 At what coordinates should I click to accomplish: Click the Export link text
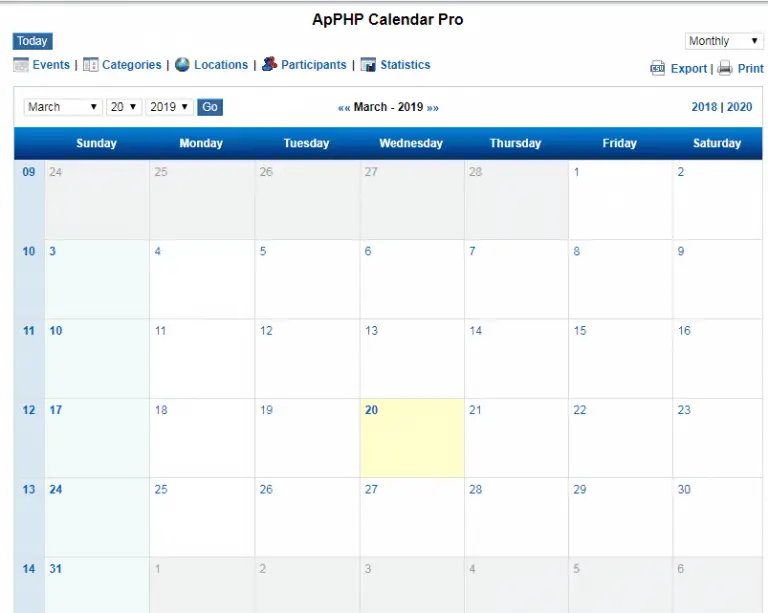[689, 69]
